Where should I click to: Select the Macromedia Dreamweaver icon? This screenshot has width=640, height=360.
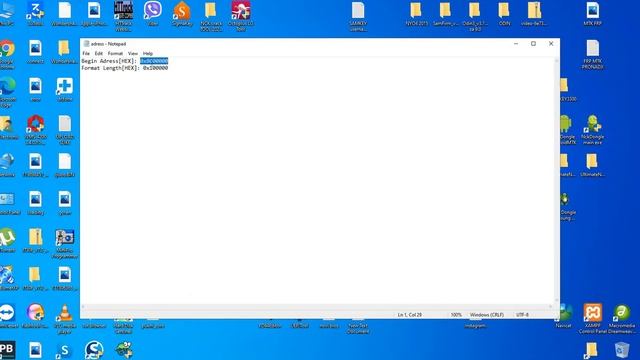(x=622, y=319)
